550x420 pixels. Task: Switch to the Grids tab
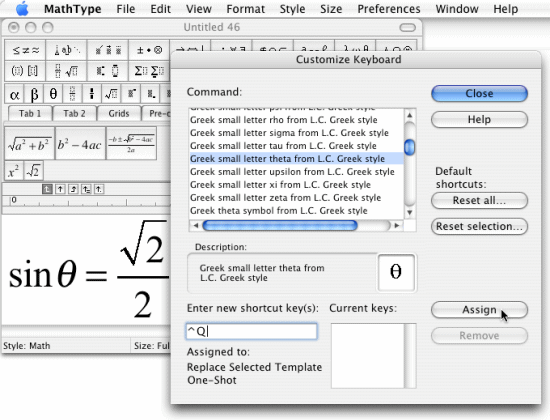(119, 114)
